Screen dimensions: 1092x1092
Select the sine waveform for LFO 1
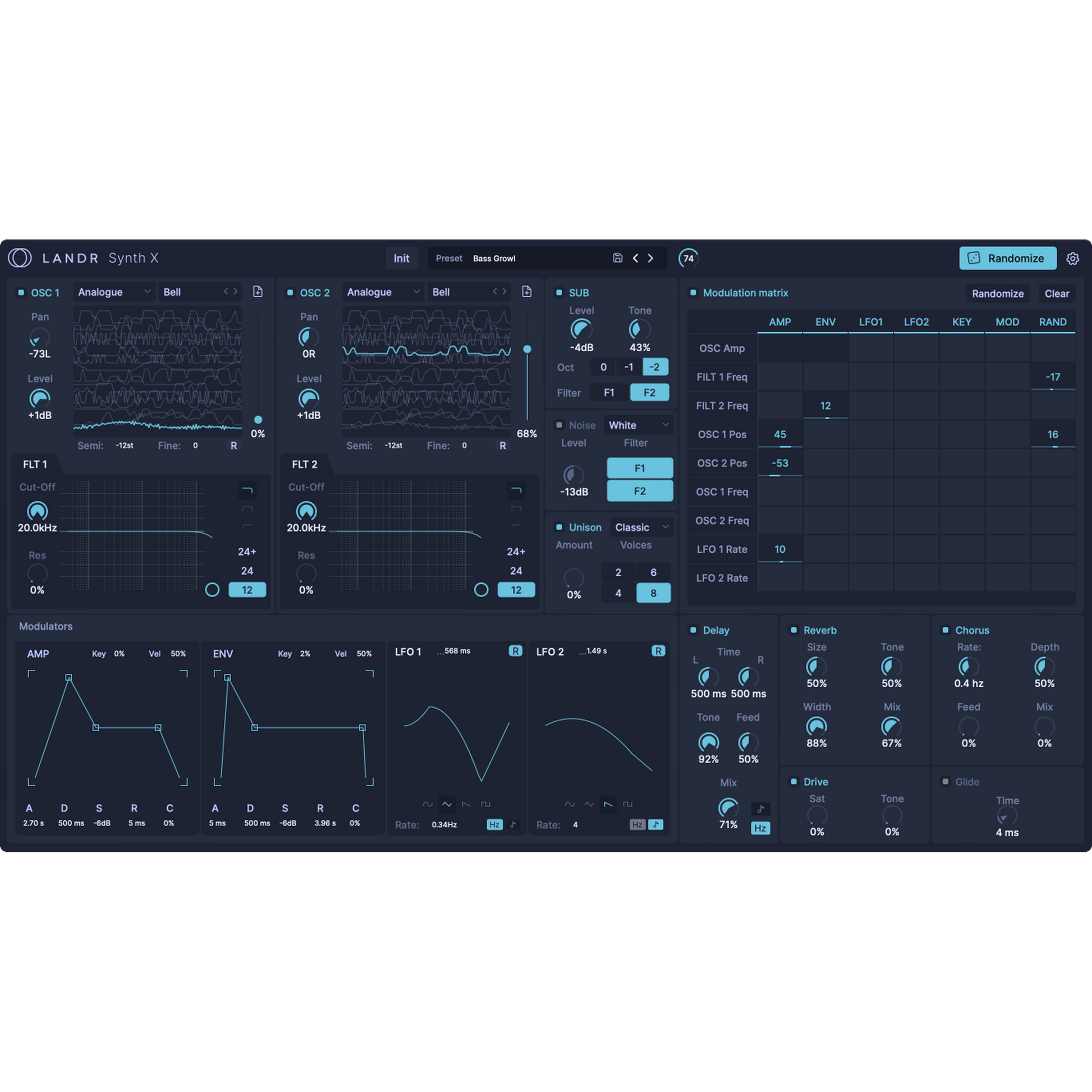(x=428, y=804)
